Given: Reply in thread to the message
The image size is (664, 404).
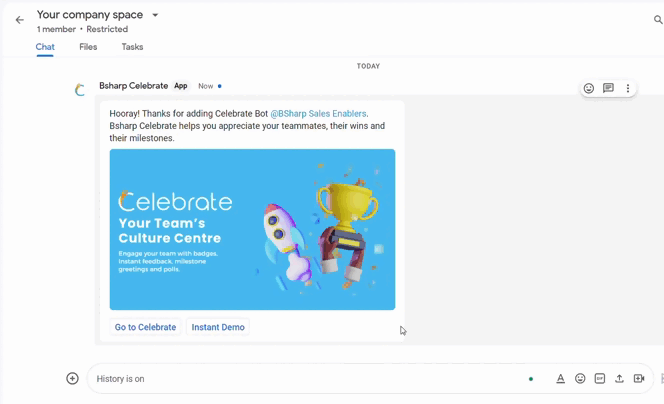Looking at the screenshot, I should pos(608,88).
